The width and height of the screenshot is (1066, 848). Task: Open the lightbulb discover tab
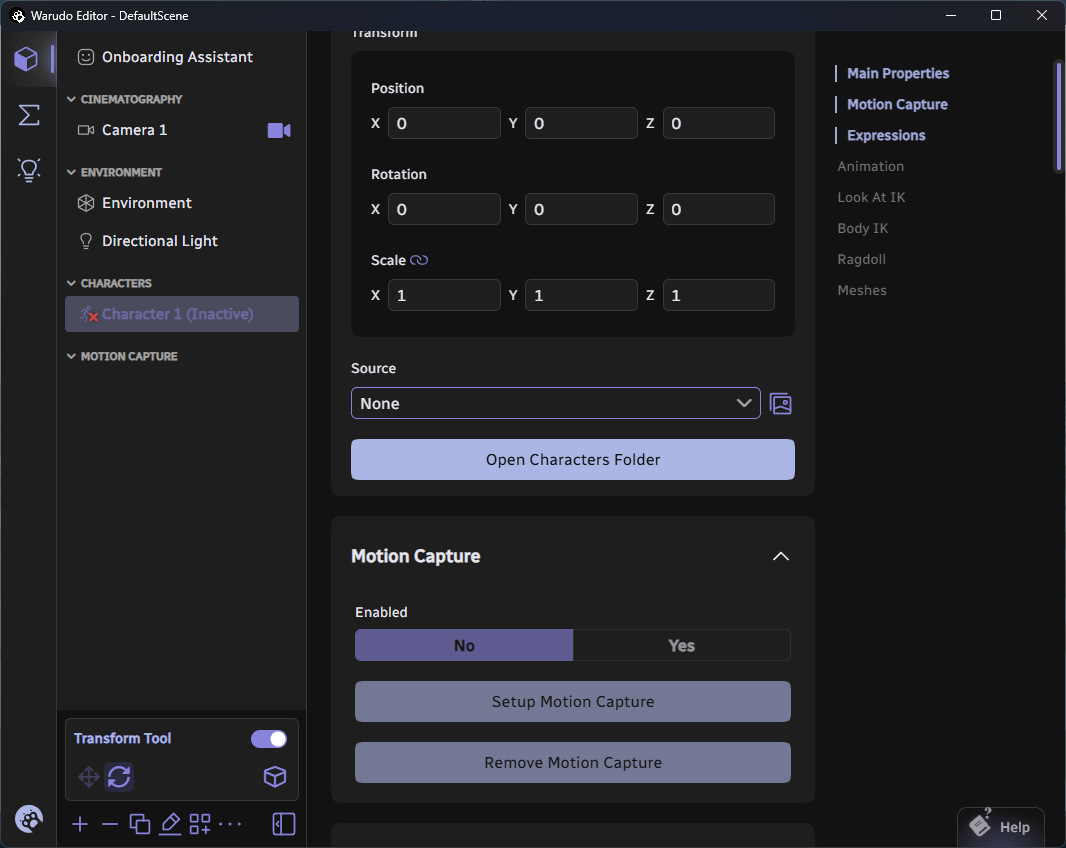click(x=29, y=169)
